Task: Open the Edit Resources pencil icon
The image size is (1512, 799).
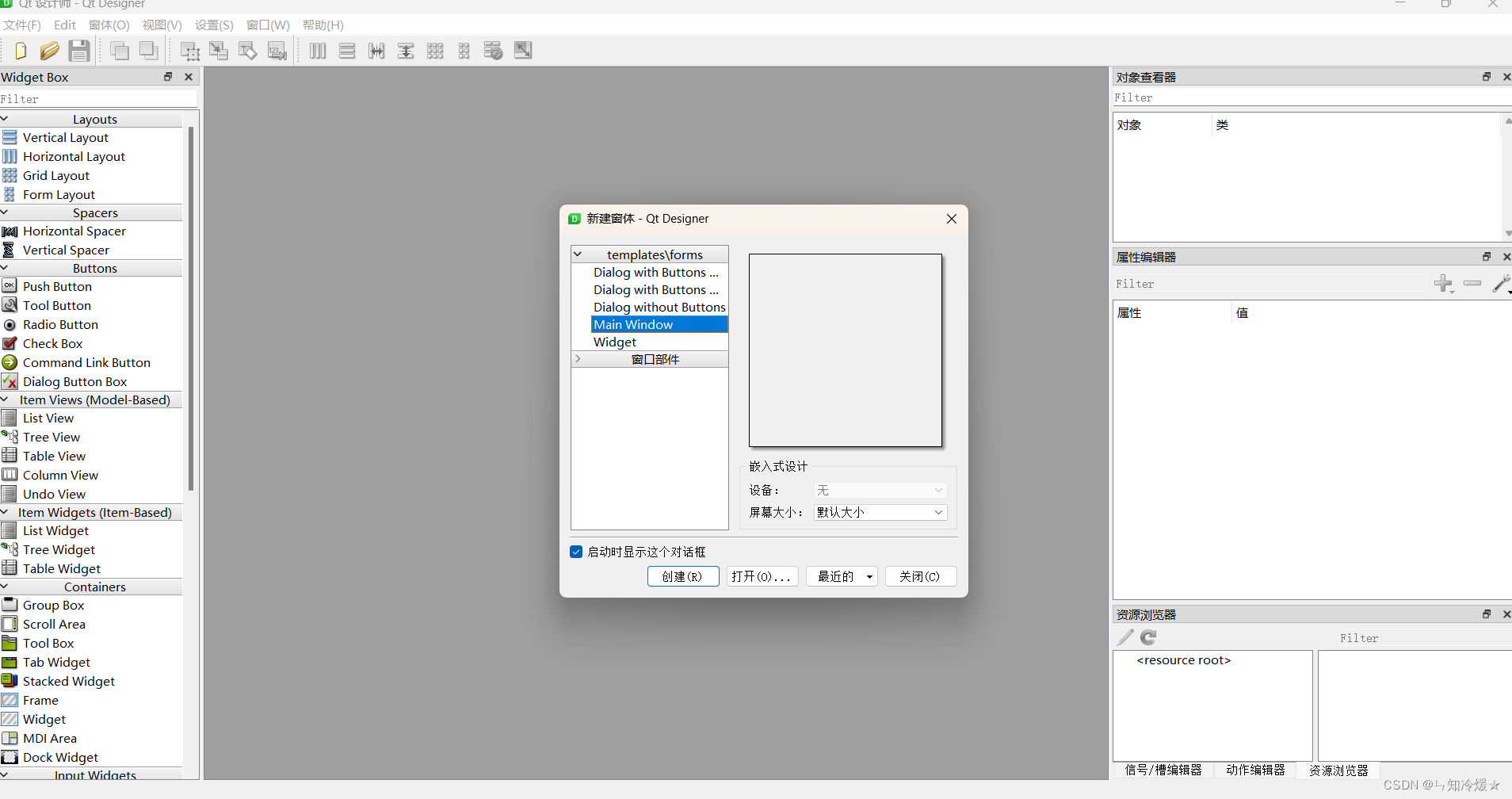Action: (x=1124, y=637)
